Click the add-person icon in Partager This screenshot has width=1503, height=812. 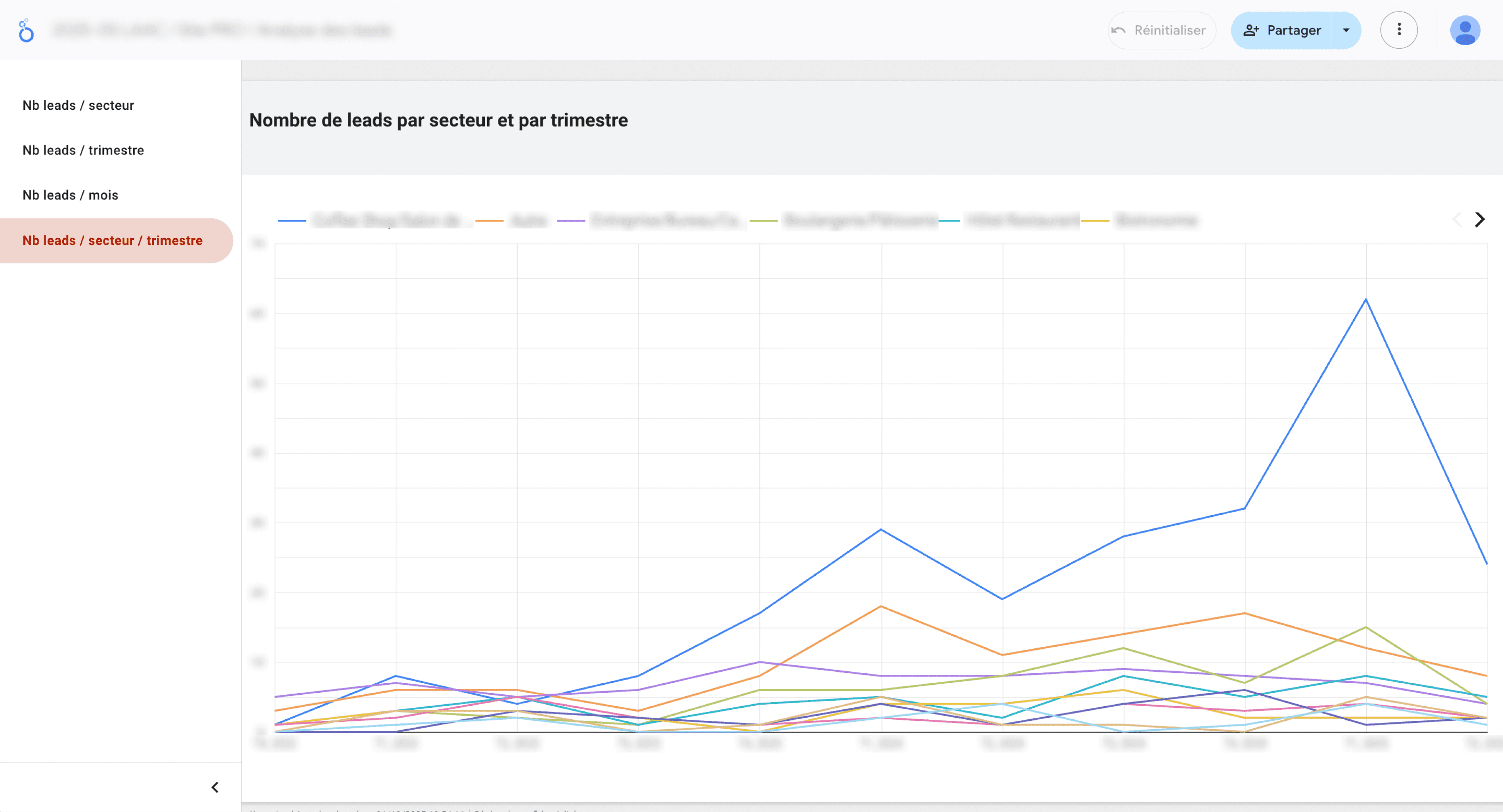tap(1251, 31)
